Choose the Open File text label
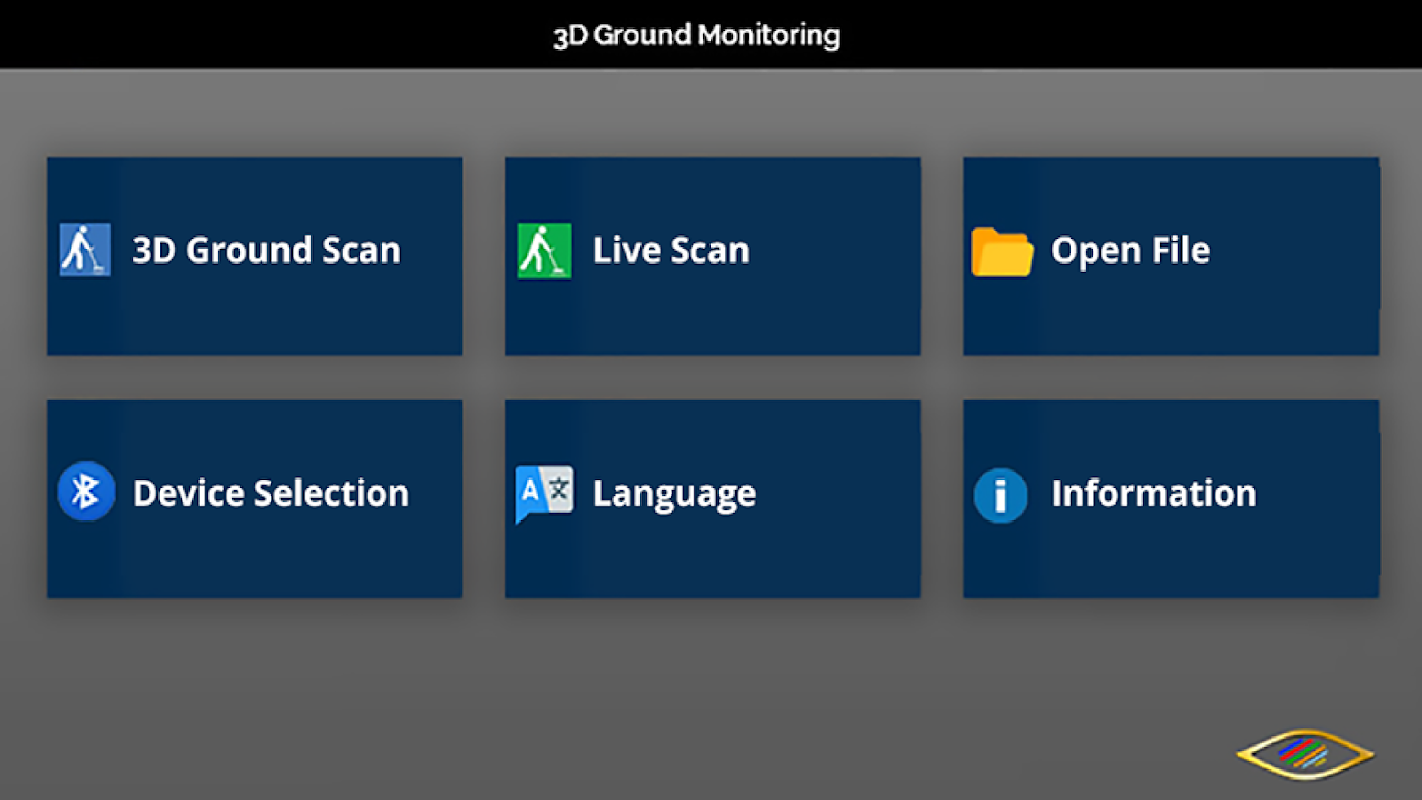Image resolution: width=1422 pixels, height=800 pixels. tap(1130, 250)
